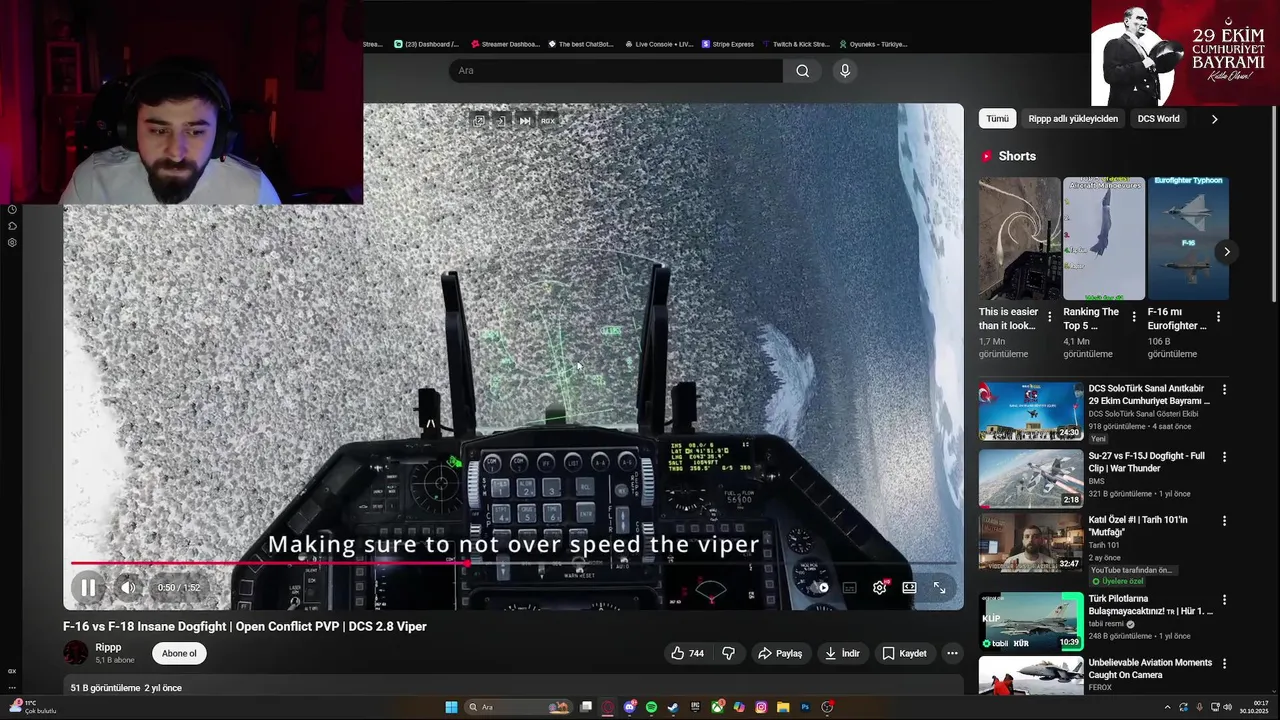The image size is (1280, 720).
Task: Click the skip-forward overlay icon
Action: [525, 121]
